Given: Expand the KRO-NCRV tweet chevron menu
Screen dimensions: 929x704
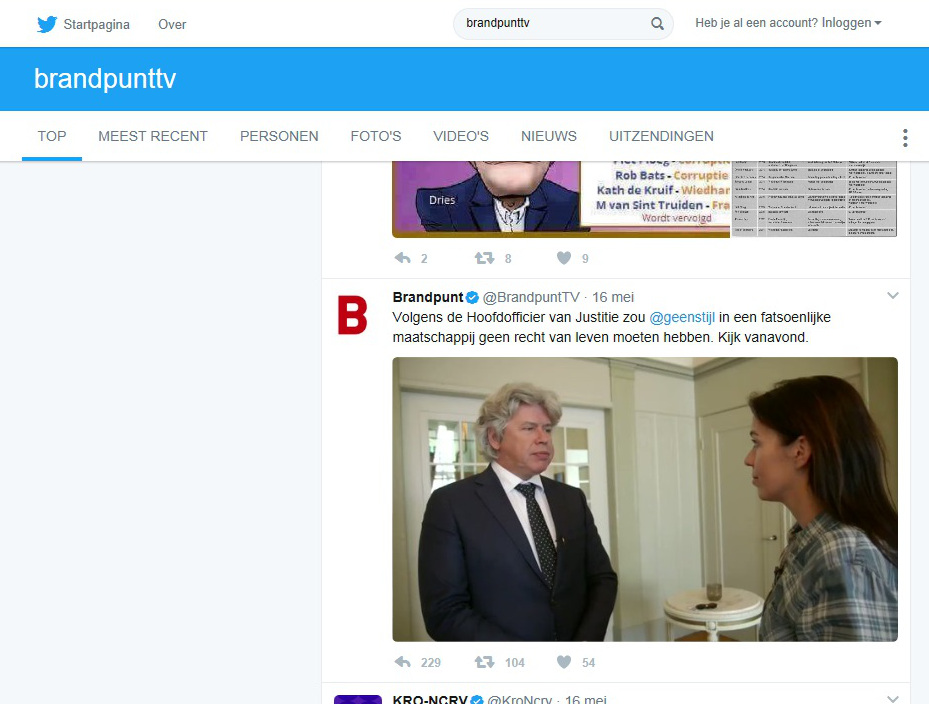Looking at the screenshot, I should (x=893, y=699).
